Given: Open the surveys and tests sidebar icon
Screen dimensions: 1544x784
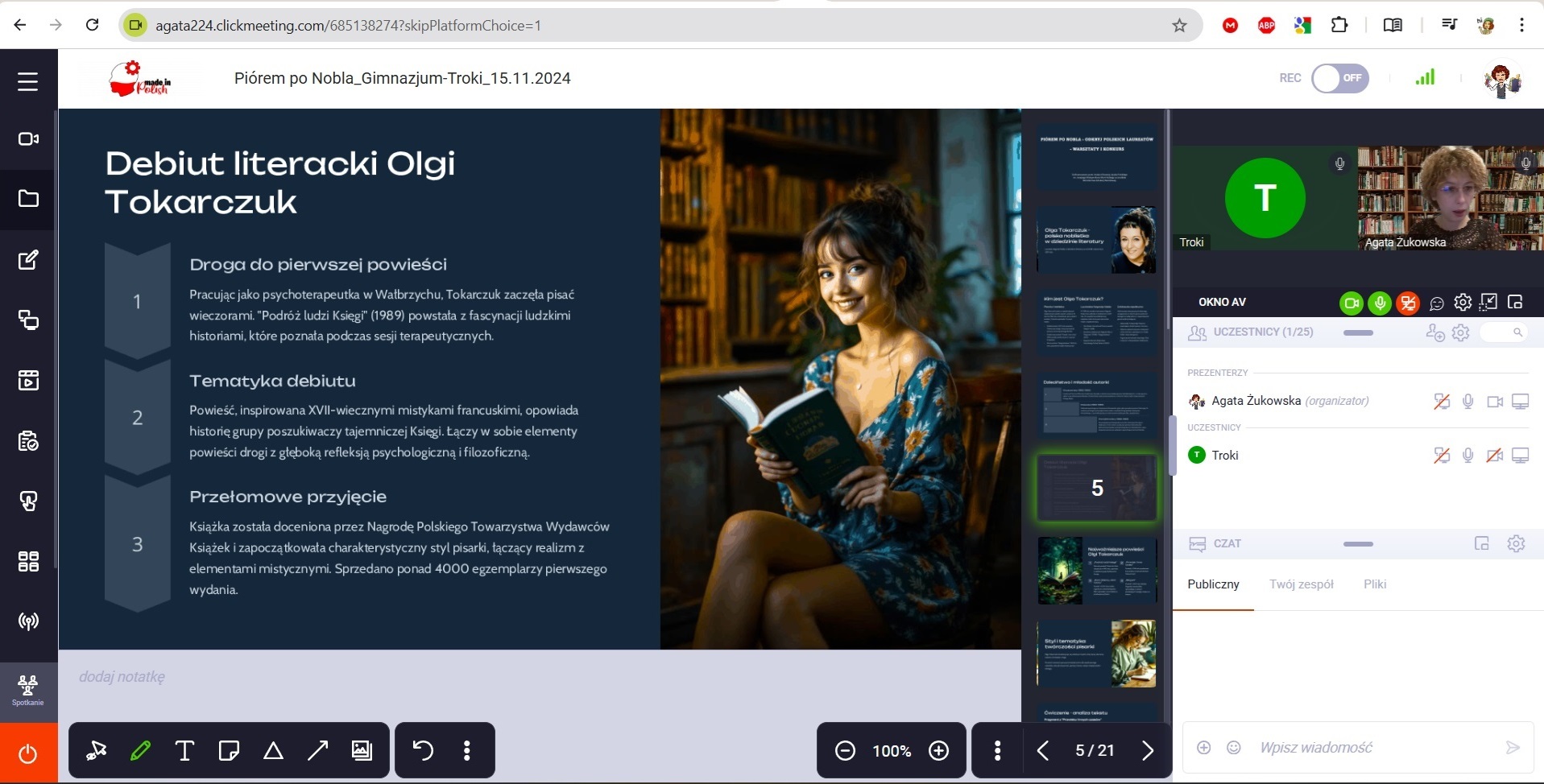Looking at the screenshot, I should pos(28,441).
